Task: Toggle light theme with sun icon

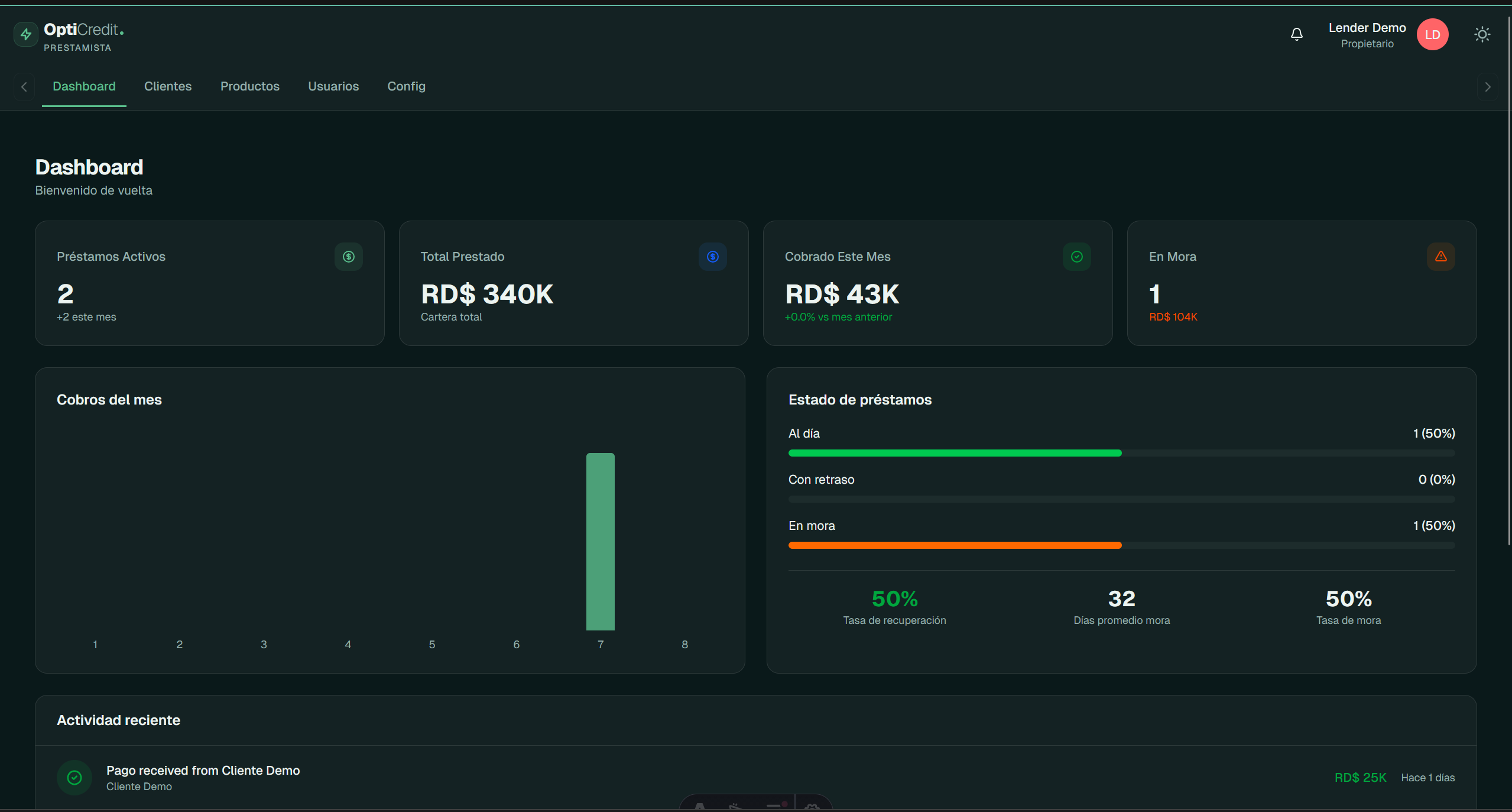Action: click(1482, 35)
